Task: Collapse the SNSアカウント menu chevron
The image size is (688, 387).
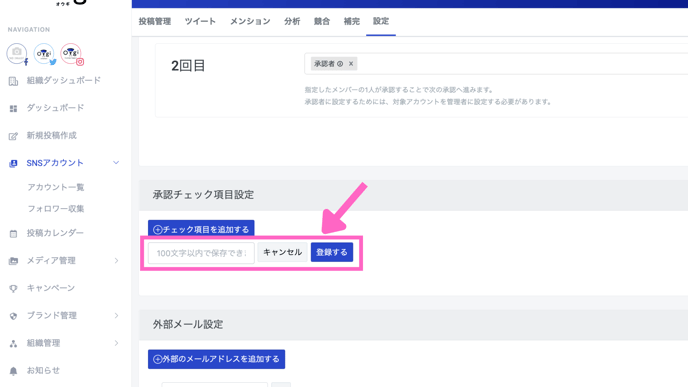Action: click(116, 163)
